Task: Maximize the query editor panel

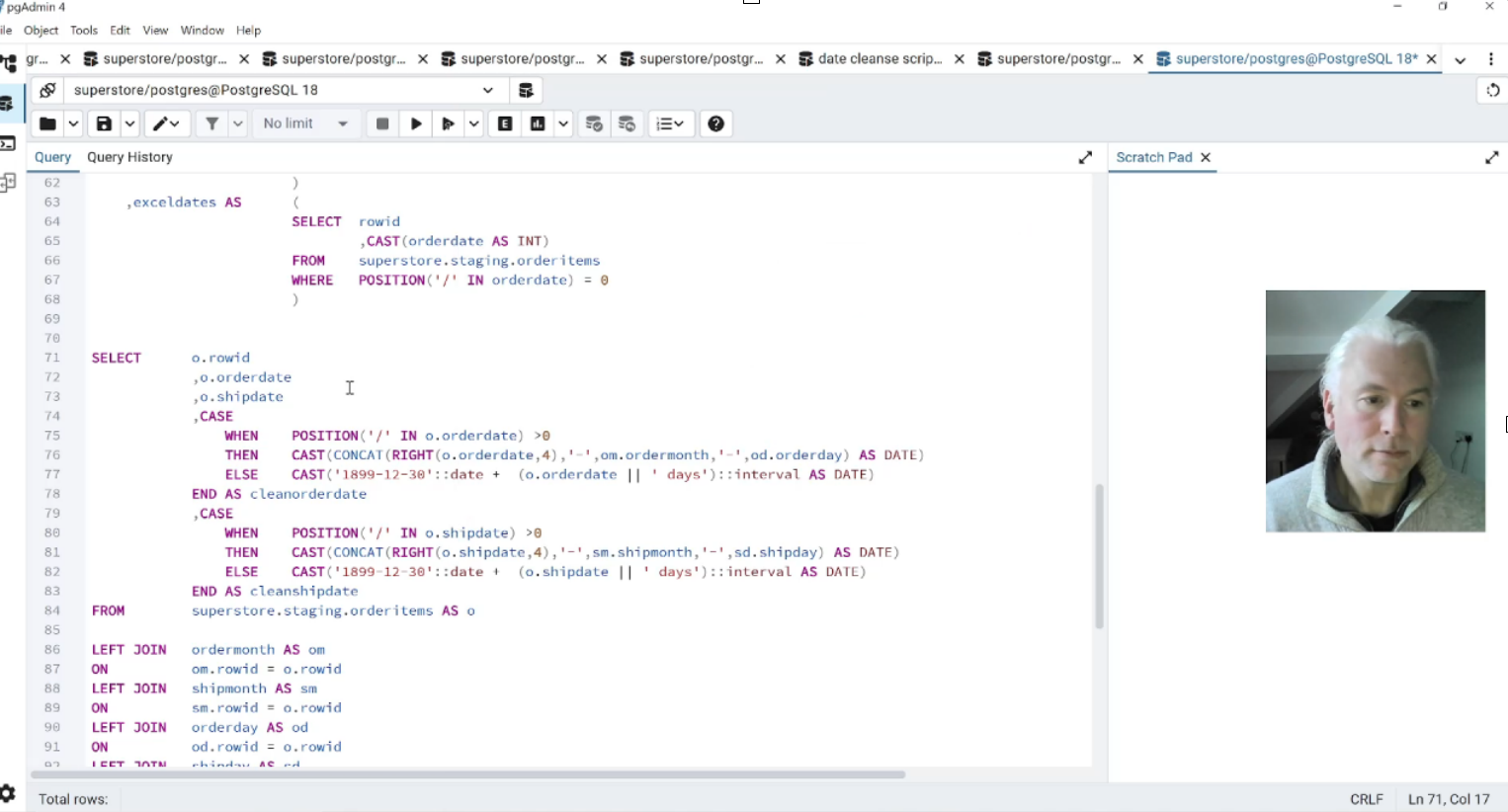Action: coord(1085,157)
